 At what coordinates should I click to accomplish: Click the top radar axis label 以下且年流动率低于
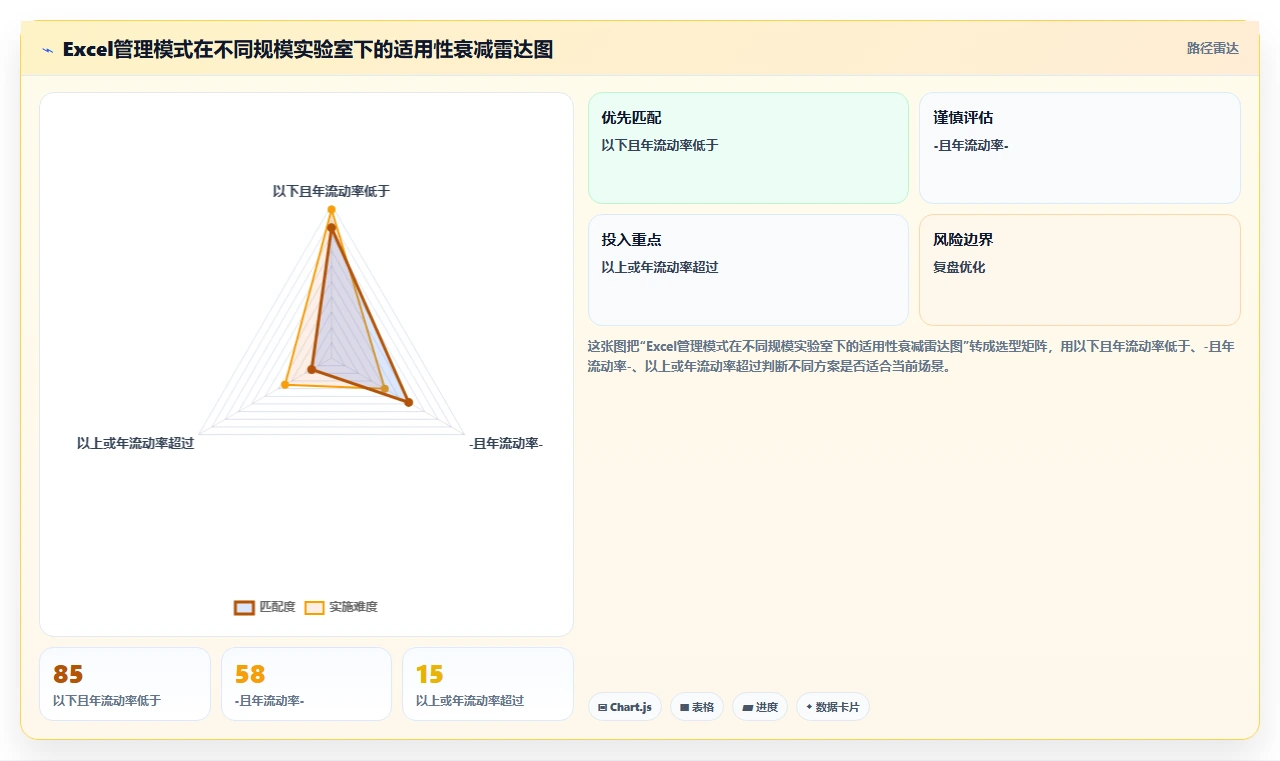click(x=331, y=190)
